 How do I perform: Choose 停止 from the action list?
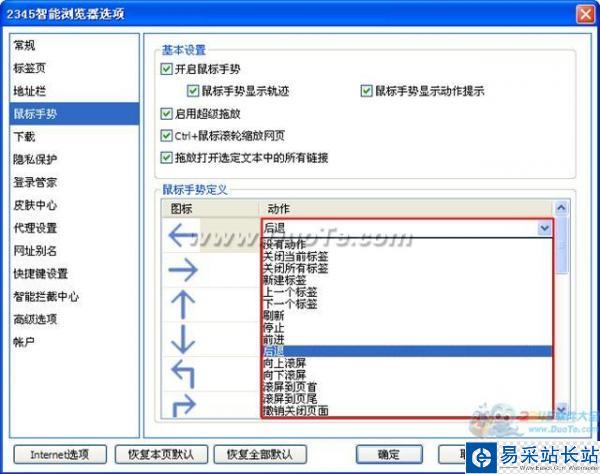pyautogui.click(x=407, y=327)
